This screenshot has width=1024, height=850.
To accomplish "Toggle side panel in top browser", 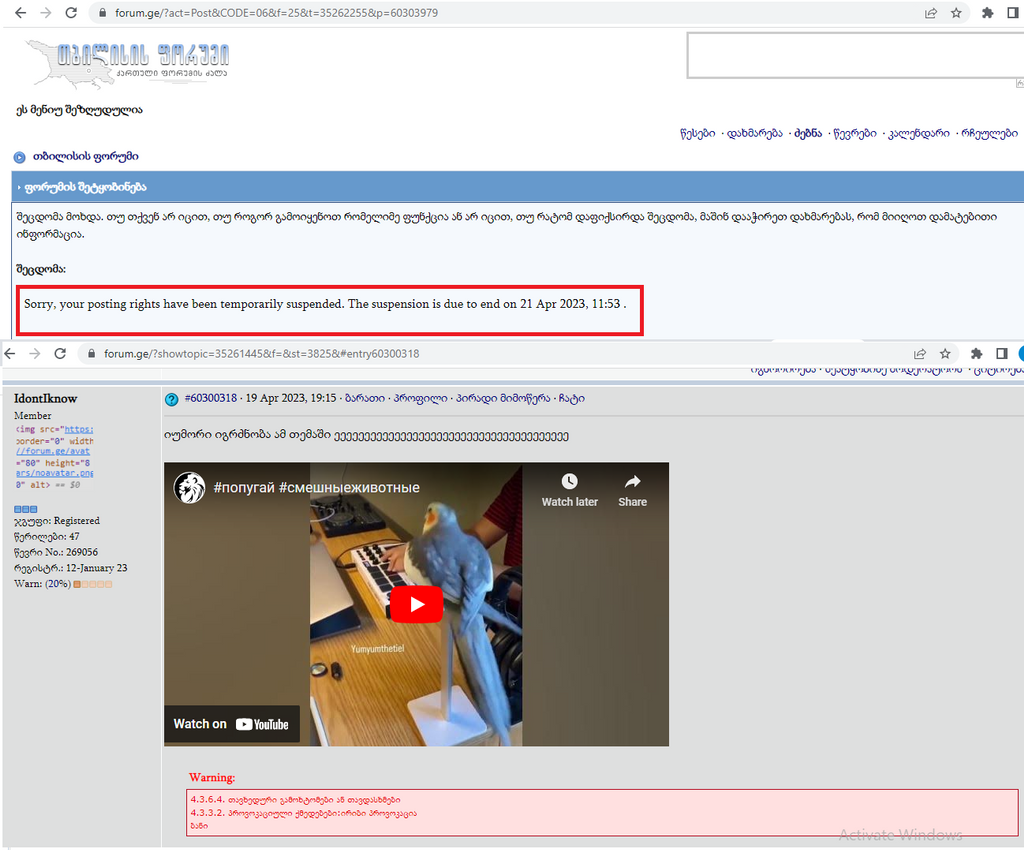I will [x=1013, y=13].
